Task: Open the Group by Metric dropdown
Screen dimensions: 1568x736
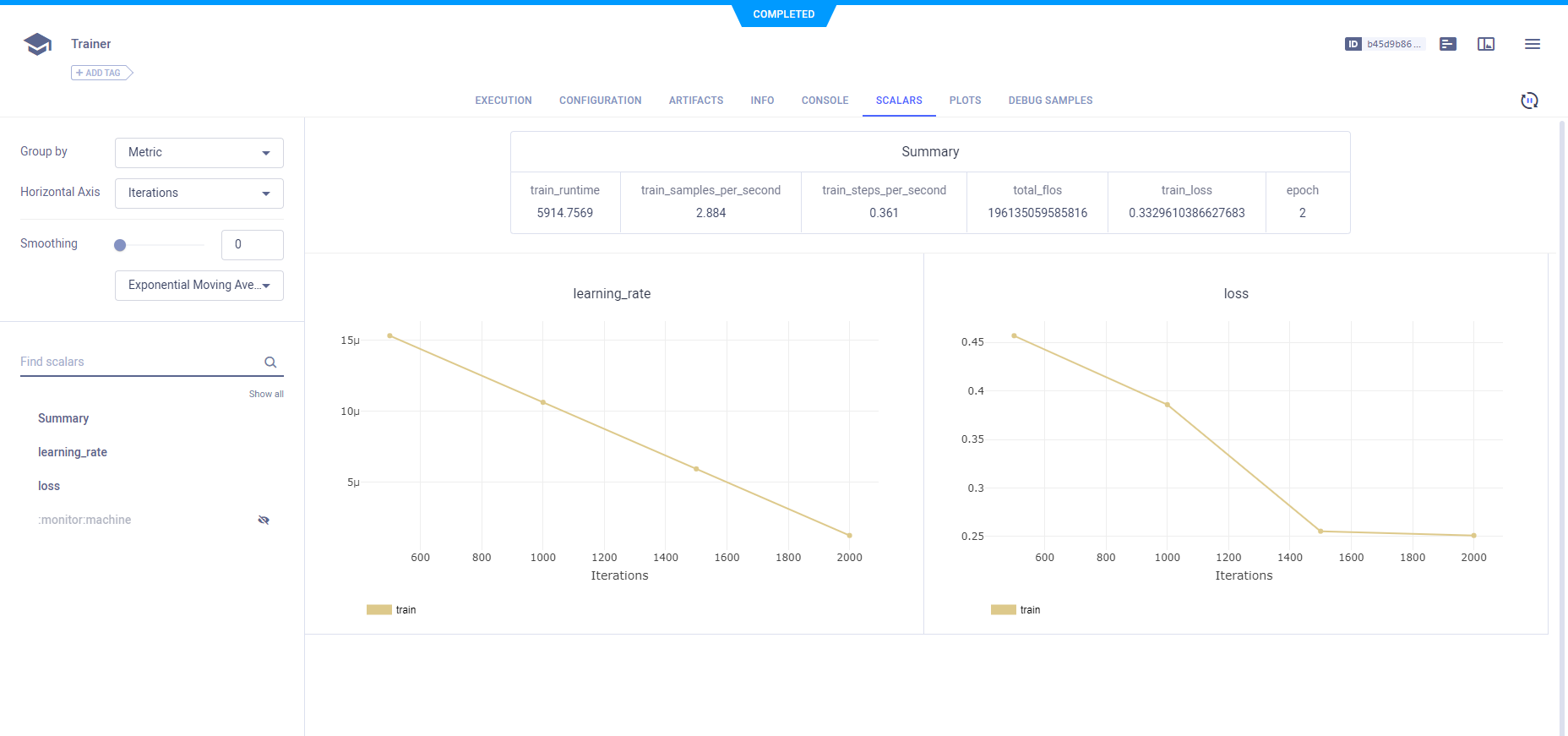Action: point(199,153)
